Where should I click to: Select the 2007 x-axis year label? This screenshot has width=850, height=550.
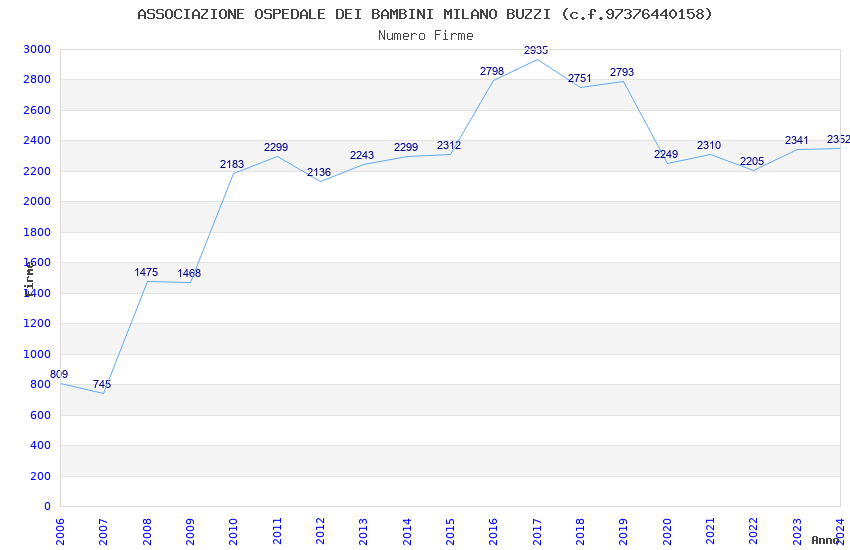(103, 532)
